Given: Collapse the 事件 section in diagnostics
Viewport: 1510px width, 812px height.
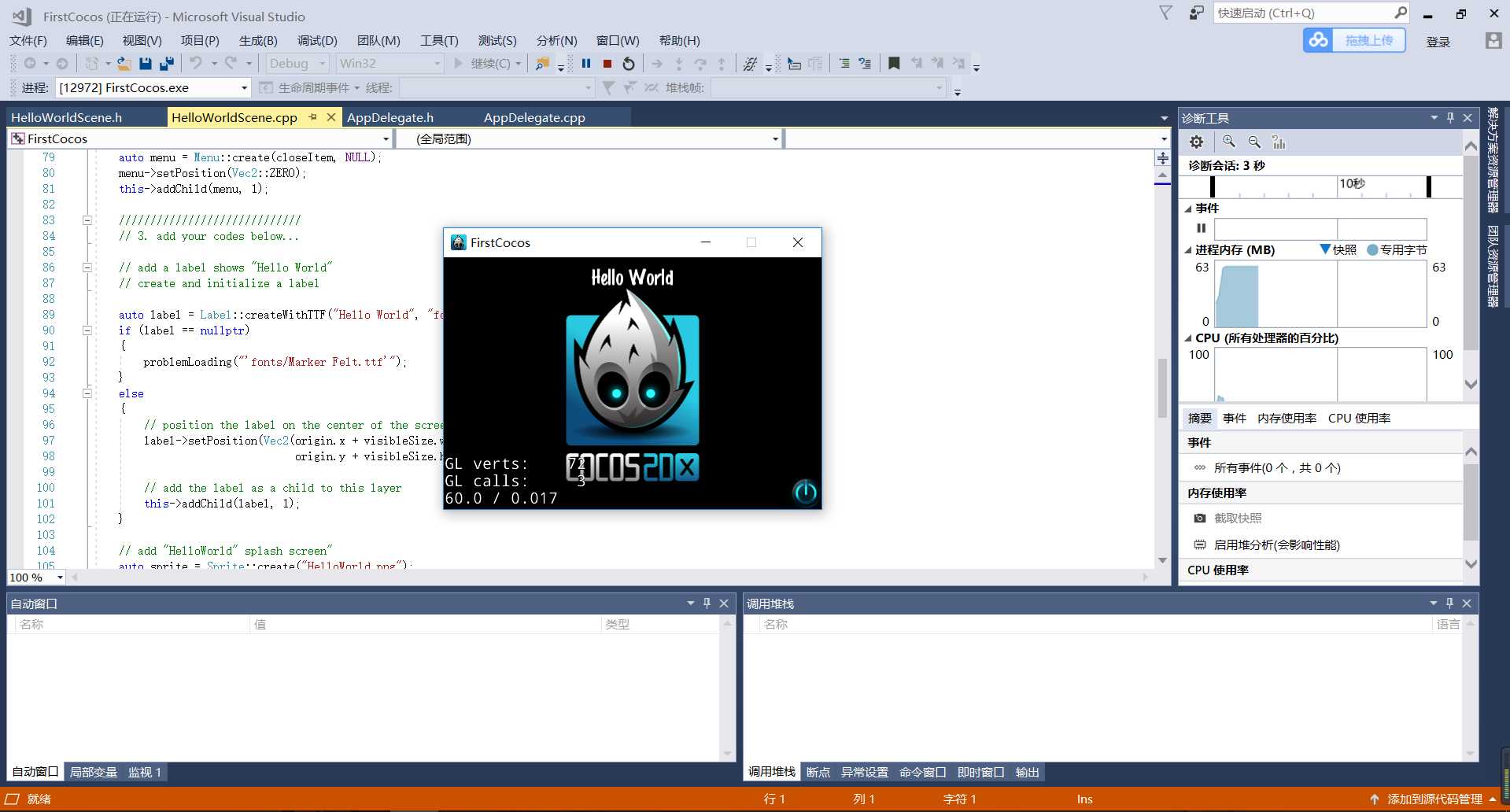Looking at the screenshot, I should (x=1188, y=209).
